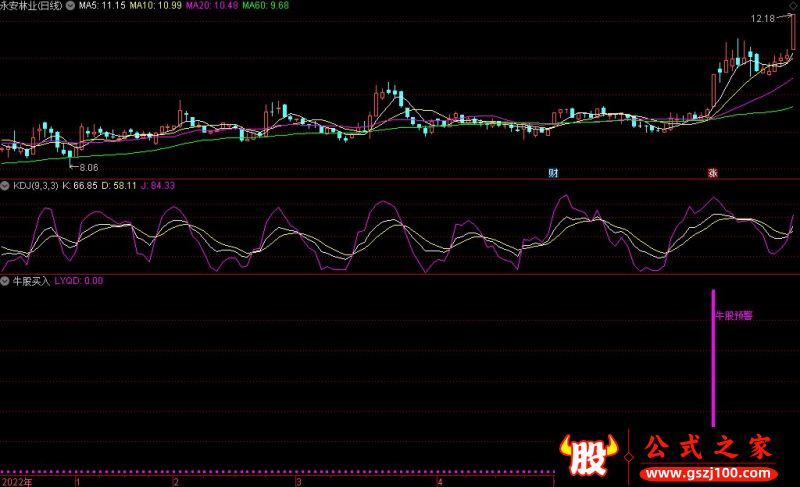Click the red 涨 marker icon
Screen dimensions: 800x487
[714, 173]
